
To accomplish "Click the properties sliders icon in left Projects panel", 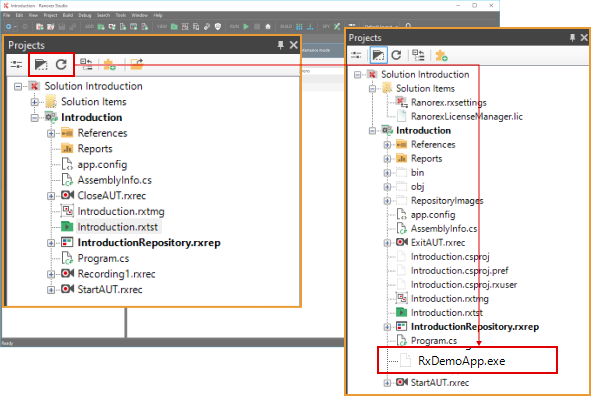I will pos(16,64).
